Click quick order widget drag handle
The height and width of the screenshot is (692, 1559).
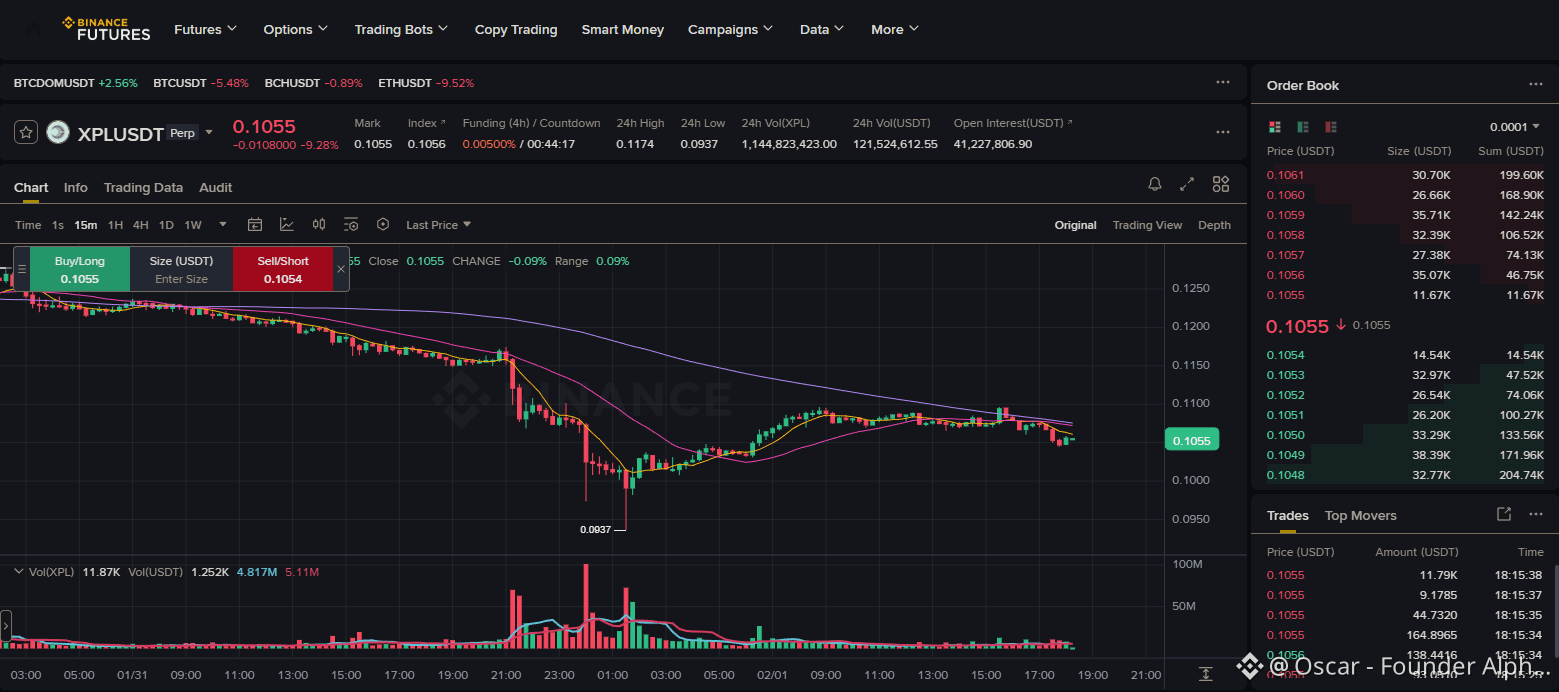point(21,269)
